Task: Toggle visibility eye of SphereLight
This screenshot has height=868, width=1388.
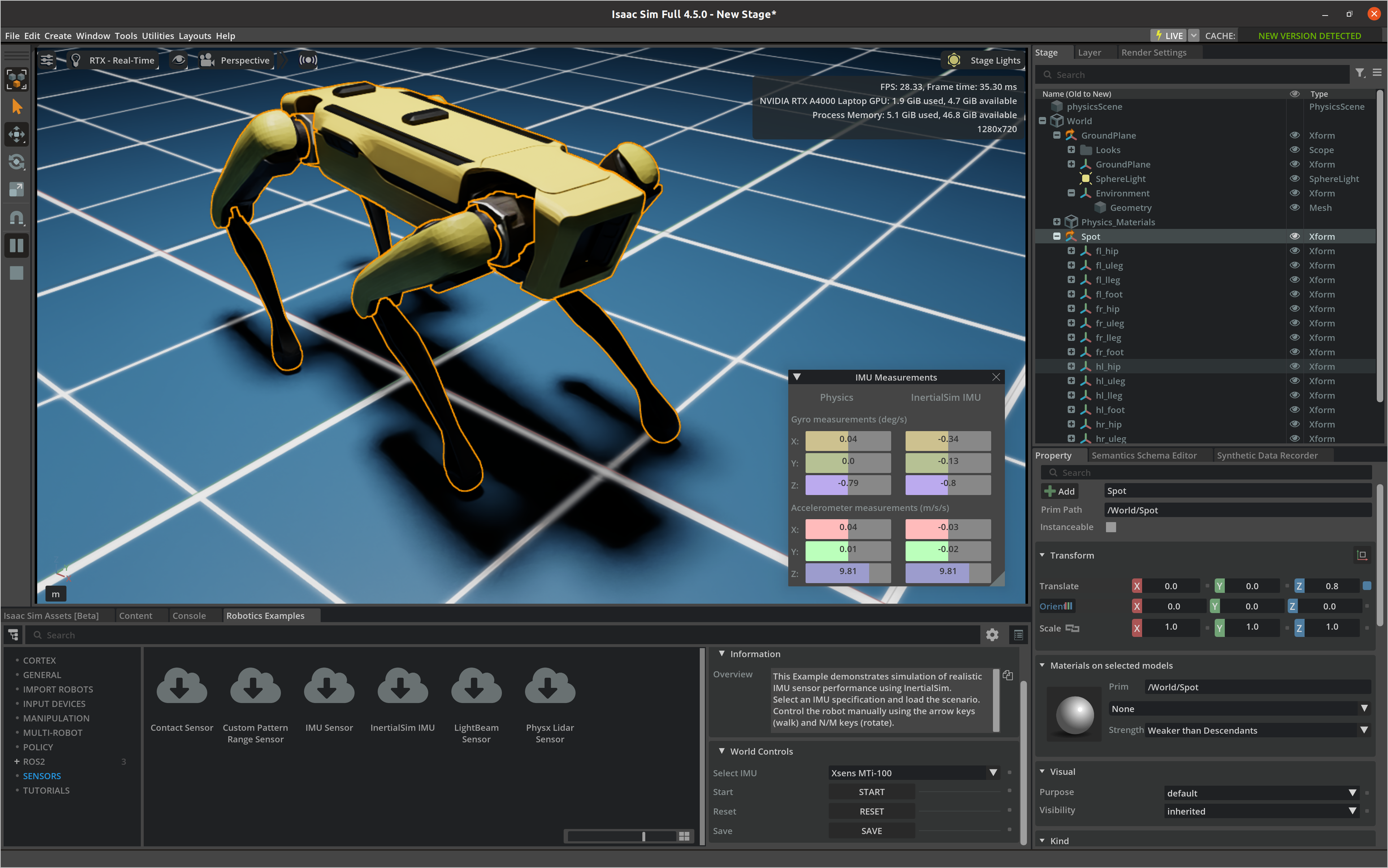Action: point(1294,178)
